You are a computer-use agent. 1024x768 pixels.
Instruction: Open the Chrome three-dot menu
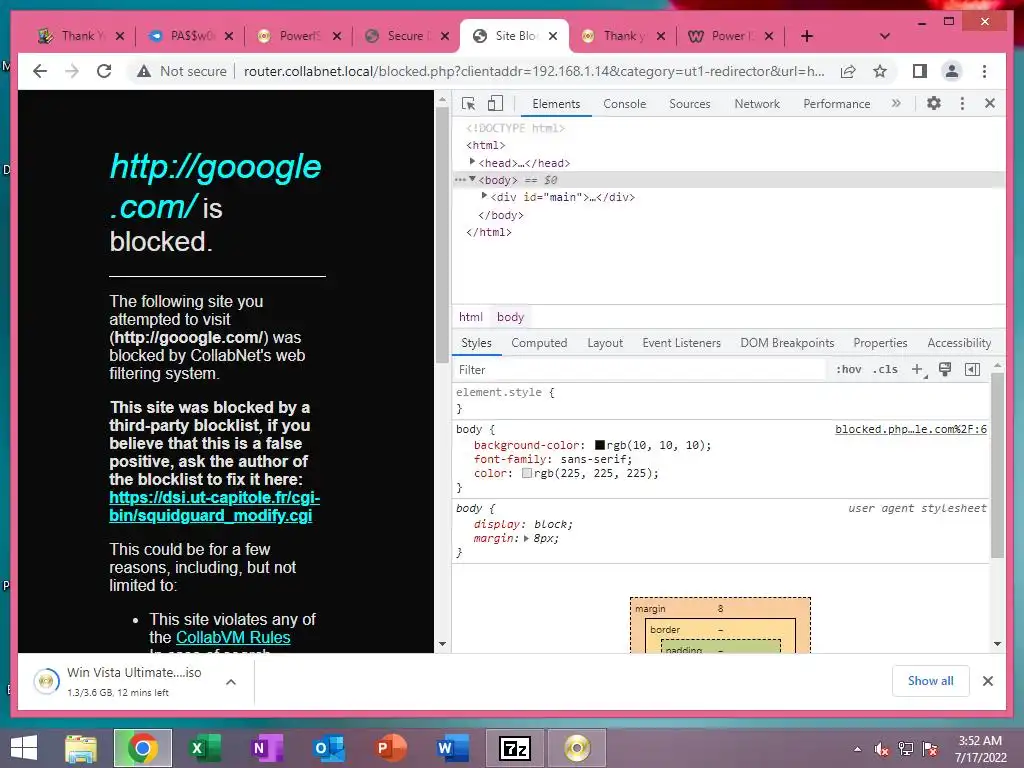click(x=984, y=71)
